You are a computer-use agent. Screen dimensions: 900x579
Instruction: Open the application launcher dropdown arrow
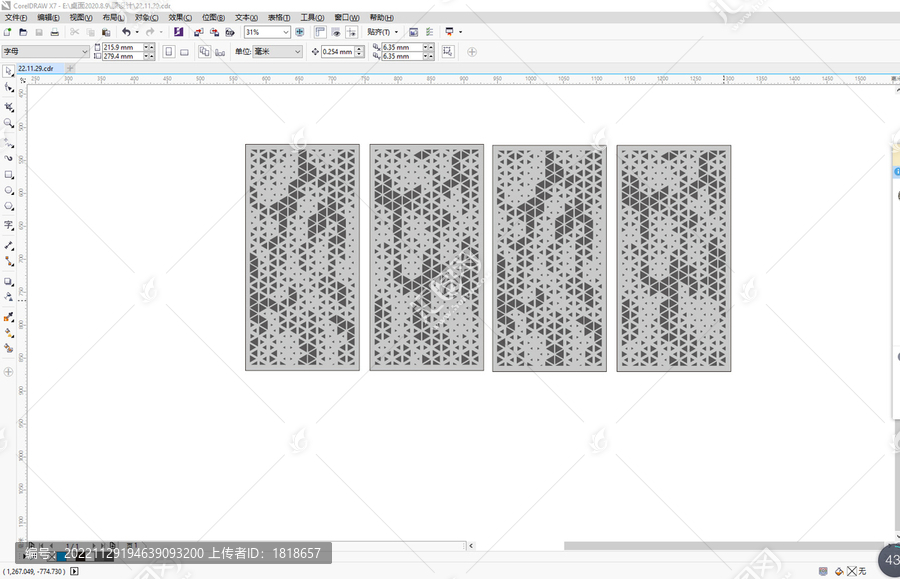[x=460, y=32]
